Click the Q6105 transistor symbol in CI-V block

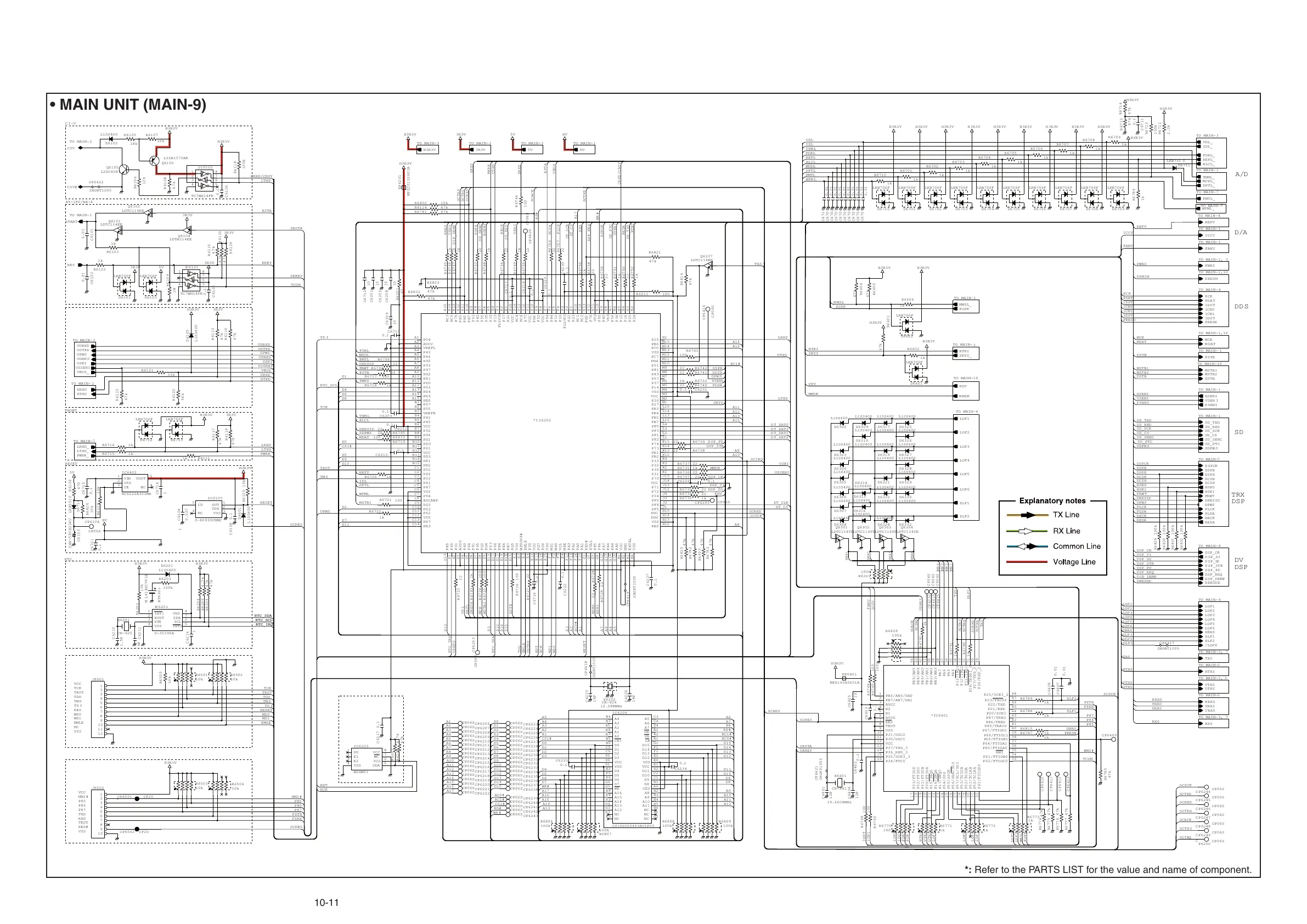125,170
